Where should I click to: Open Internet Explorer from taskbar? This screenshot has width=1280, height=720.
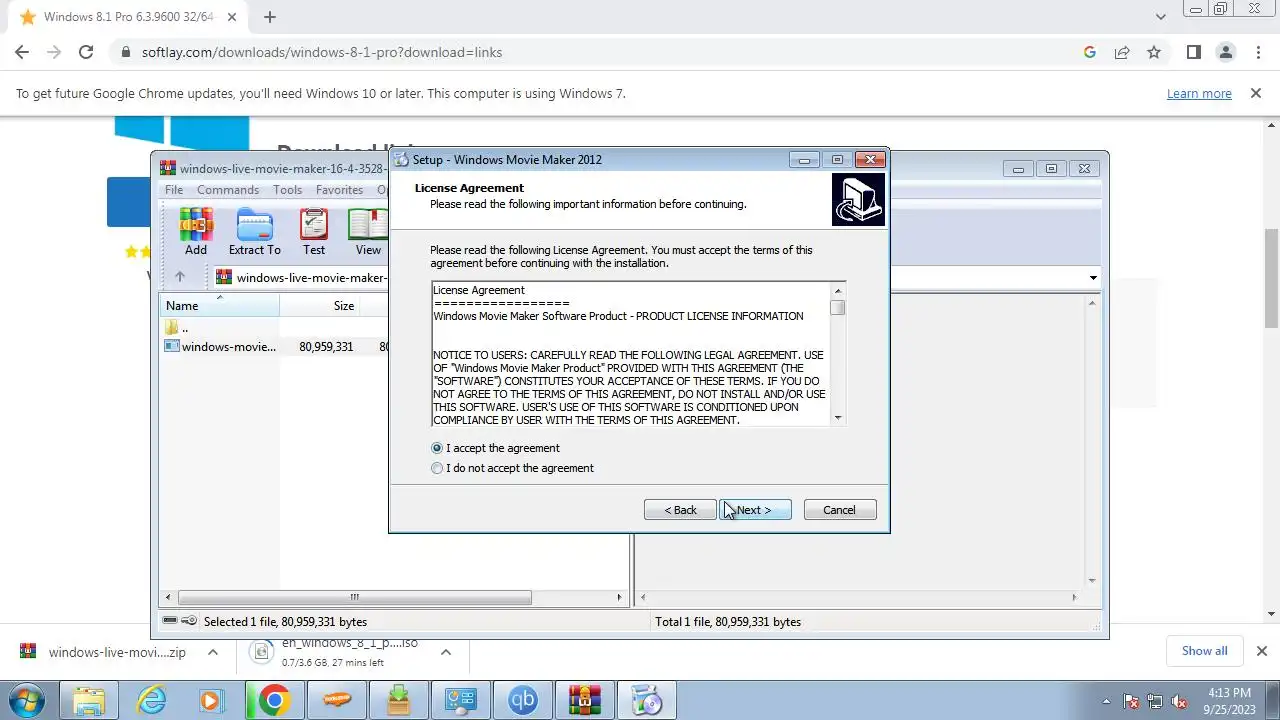pyautogui.click(x=151, y=700)
